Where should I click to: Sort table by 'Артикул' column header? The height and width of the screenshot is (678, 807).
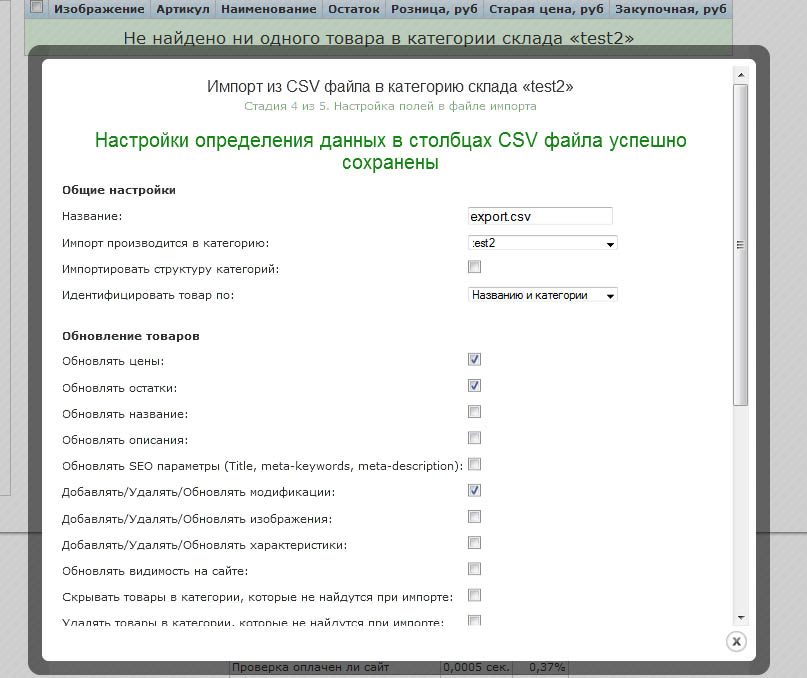coord(182,9)
